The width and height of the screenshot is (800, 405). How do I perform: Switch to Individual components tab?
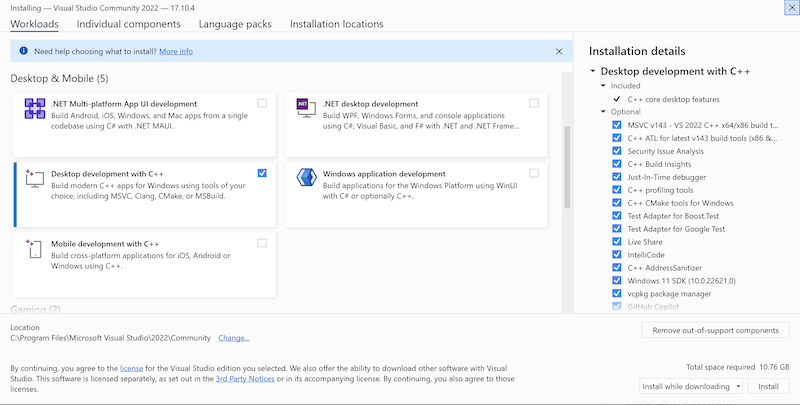click(129, 24)
